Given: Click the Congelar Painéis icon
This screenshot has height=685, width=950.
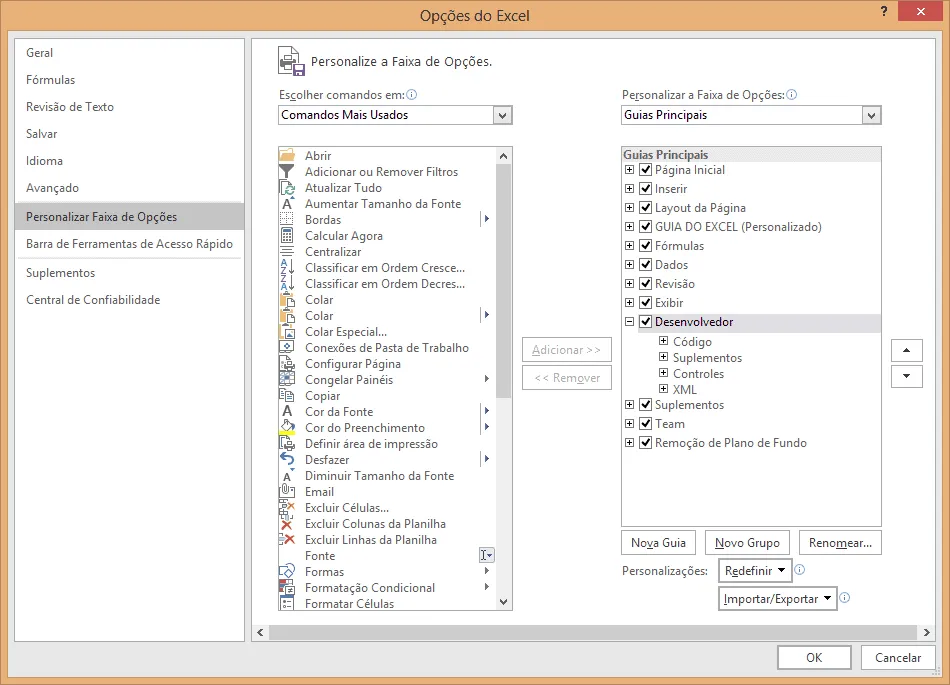Looking at the screenshot, I should [287, 380].
